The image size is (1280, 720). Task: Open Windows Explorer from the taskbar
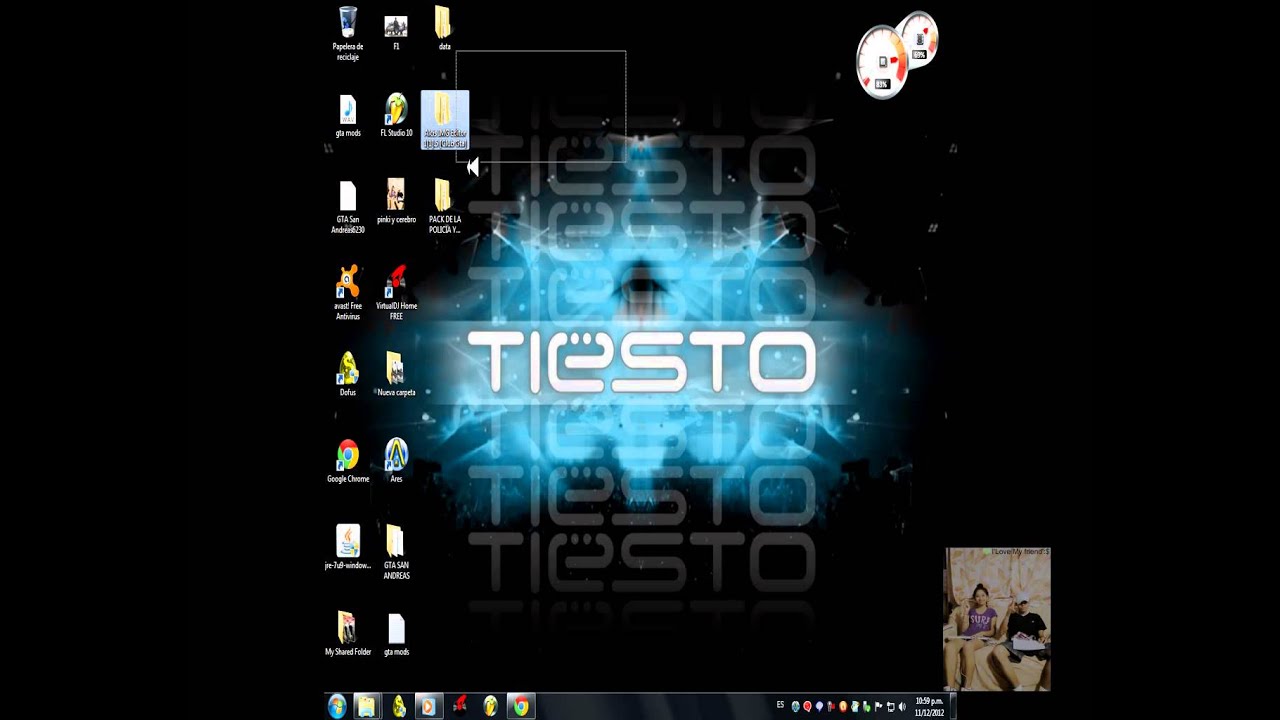pos(367,706)
